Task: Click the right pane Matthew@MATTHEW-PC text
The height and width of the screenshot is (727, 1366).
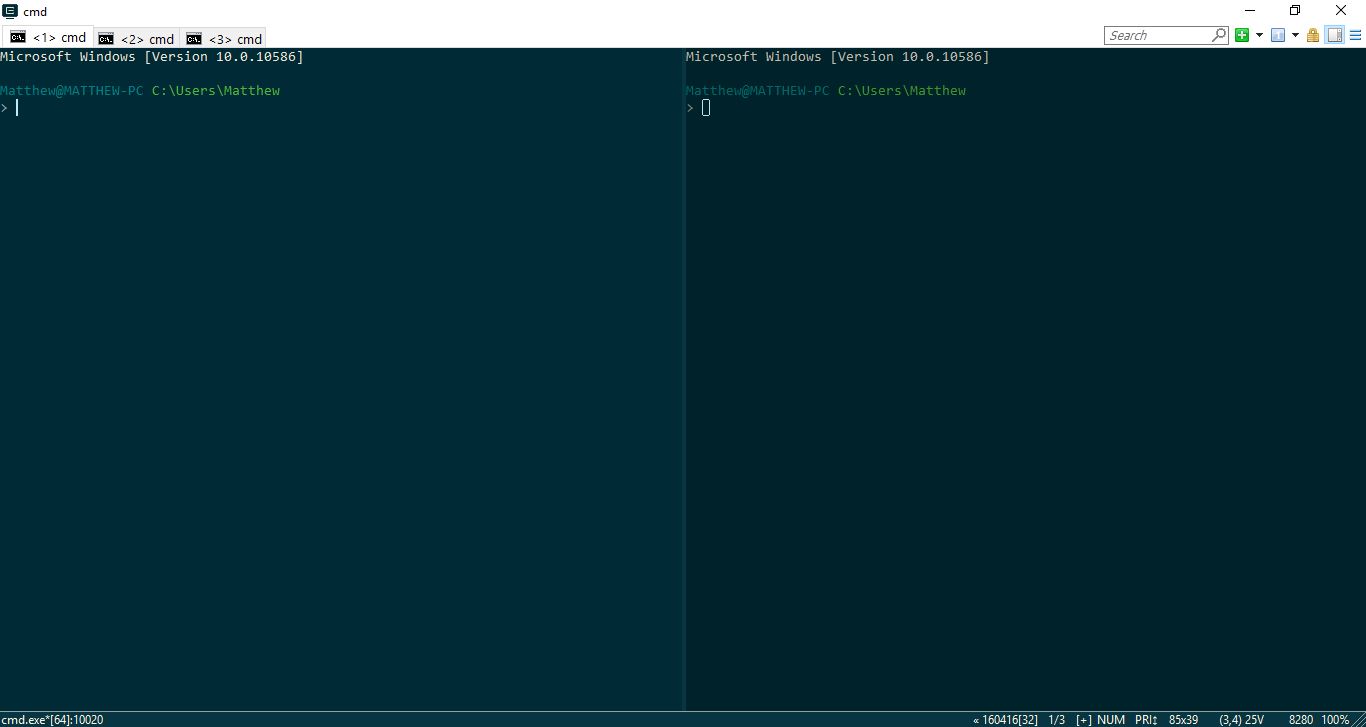Action: point(758,91)
